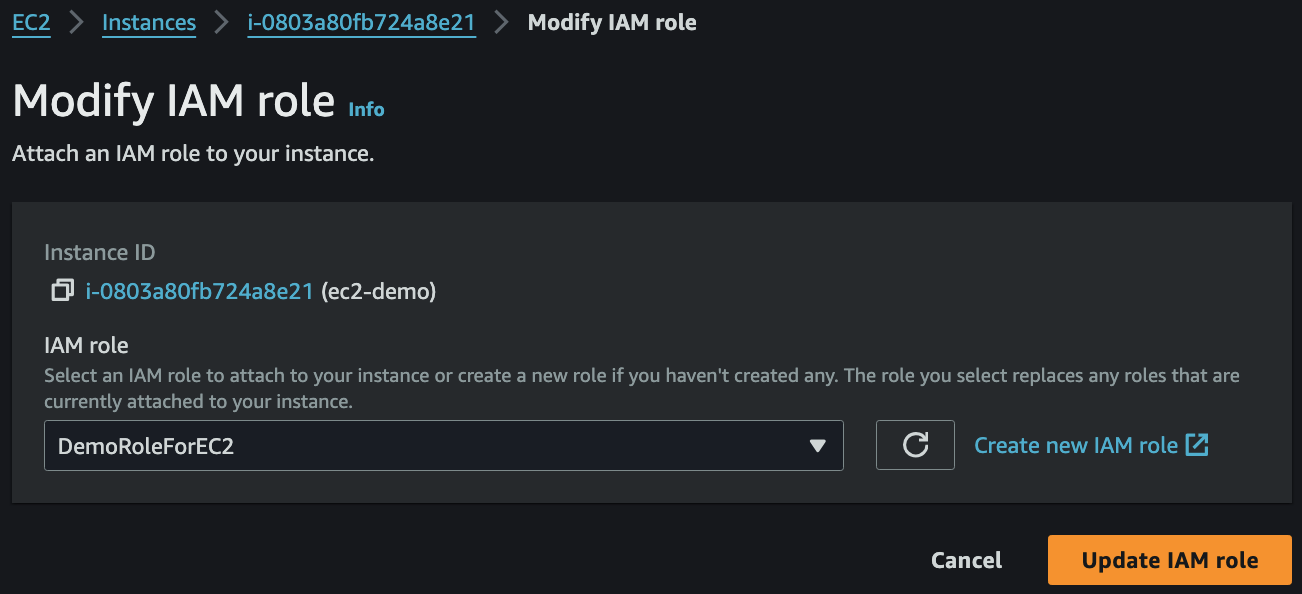
Task: Open the instance ID link in the Instance ID panel
Action: tap(200, 291)
